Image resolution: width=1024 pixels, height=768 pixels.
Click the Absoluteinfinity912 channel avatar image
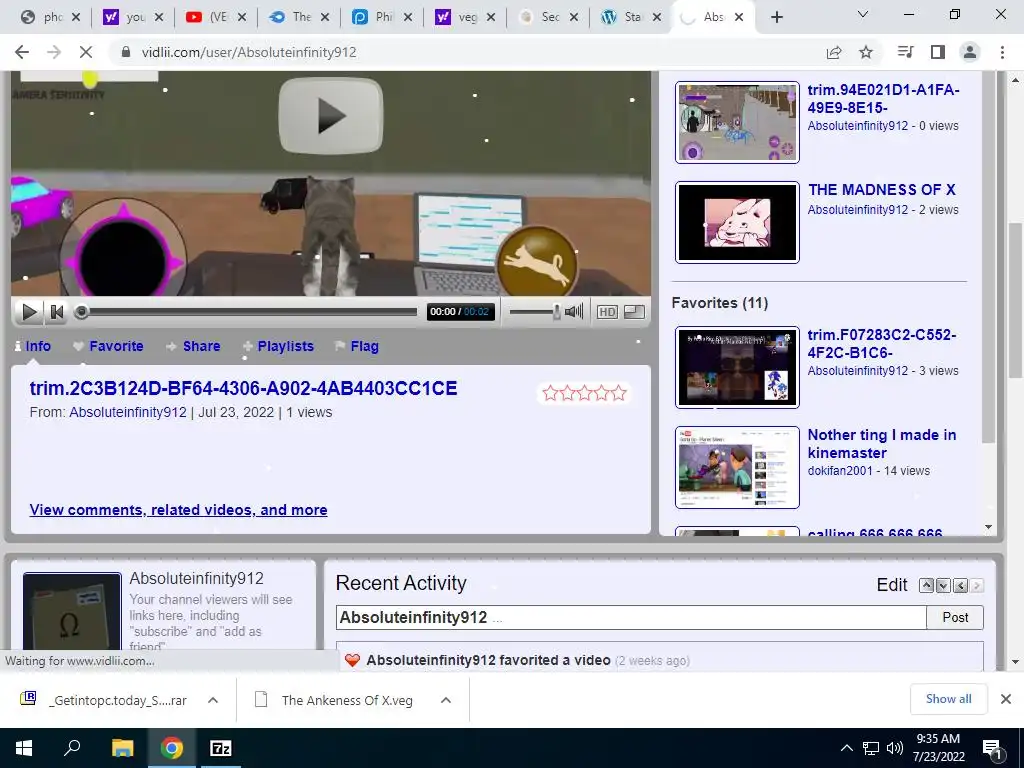[x=72, y=611]
